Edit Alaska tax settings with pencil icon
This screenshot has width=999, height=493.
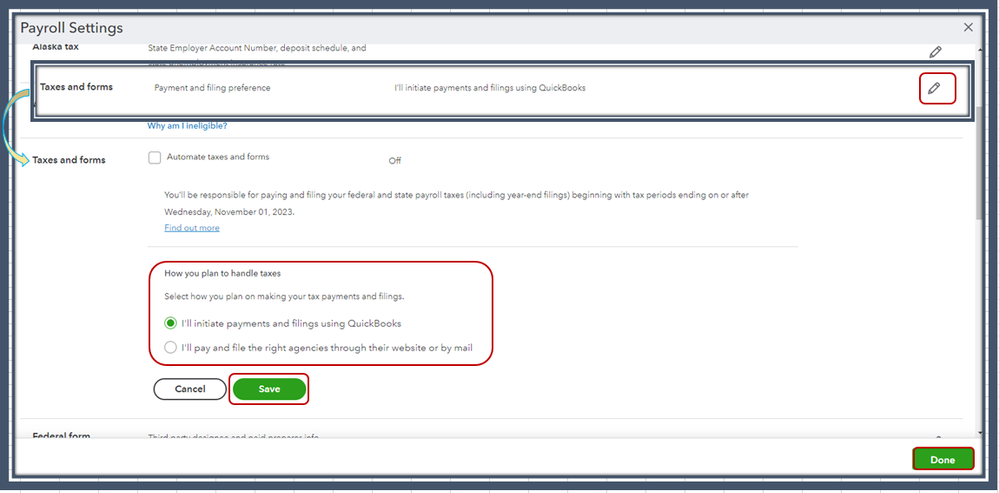click(935, 52)
